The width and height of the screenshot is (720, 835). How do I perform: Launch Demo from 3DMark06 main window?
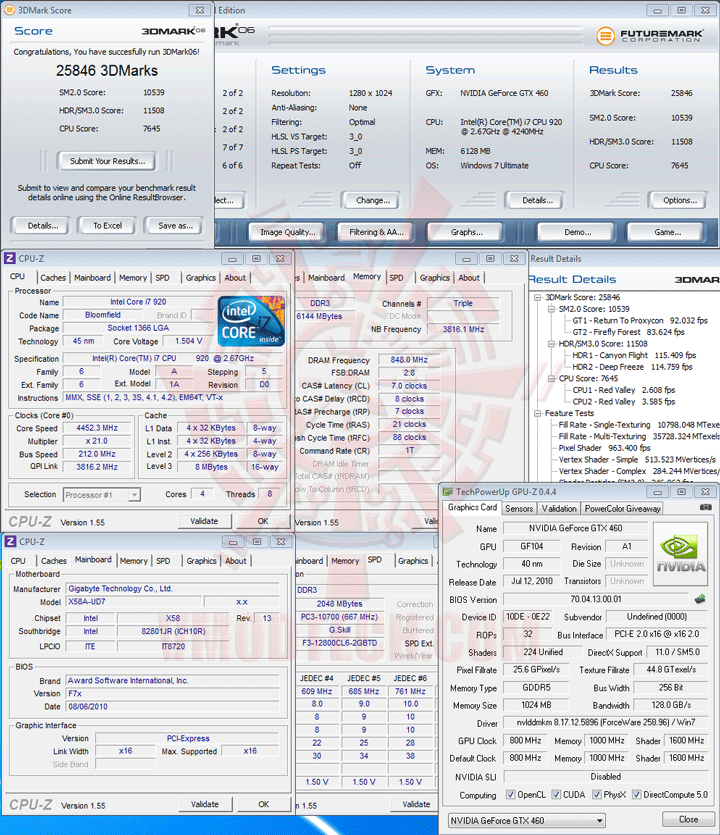577,232
